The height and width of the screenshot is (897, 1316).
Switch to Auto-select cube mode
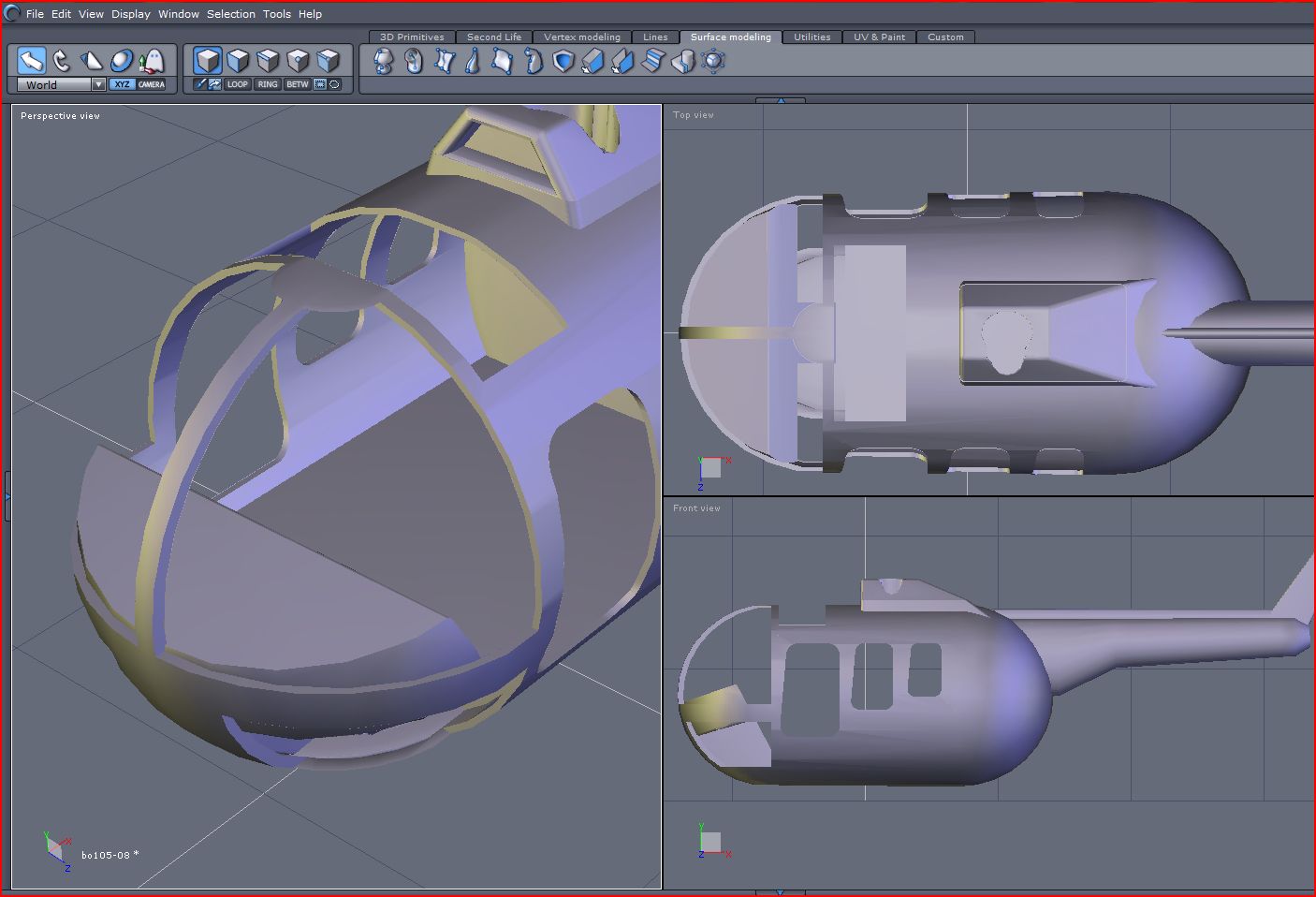(x=328, y=61)
